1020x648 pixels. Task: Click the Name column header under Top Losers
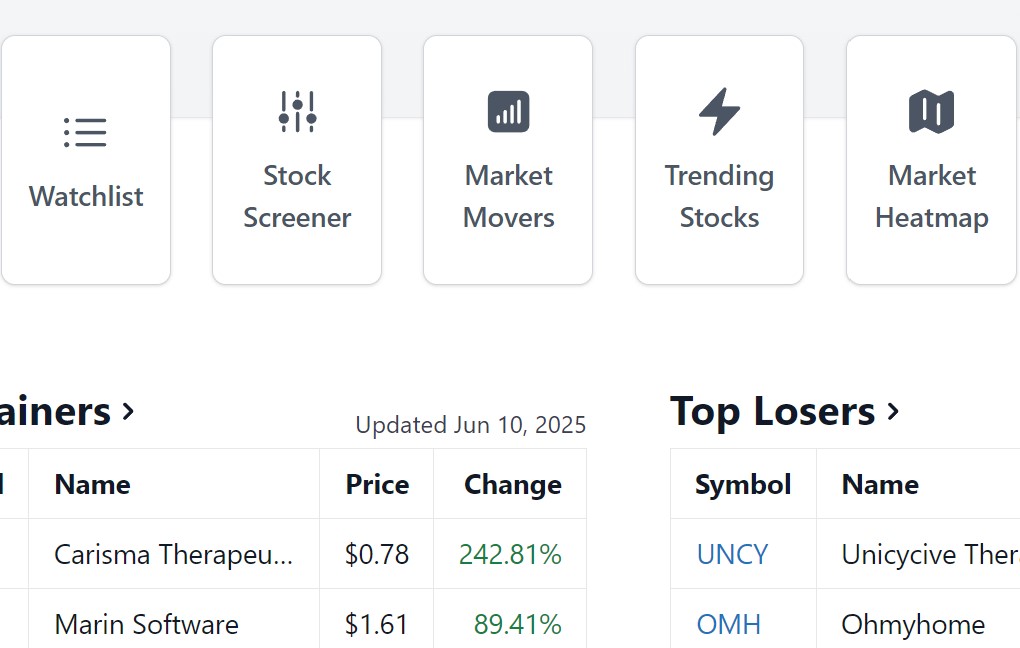[880, 484]
